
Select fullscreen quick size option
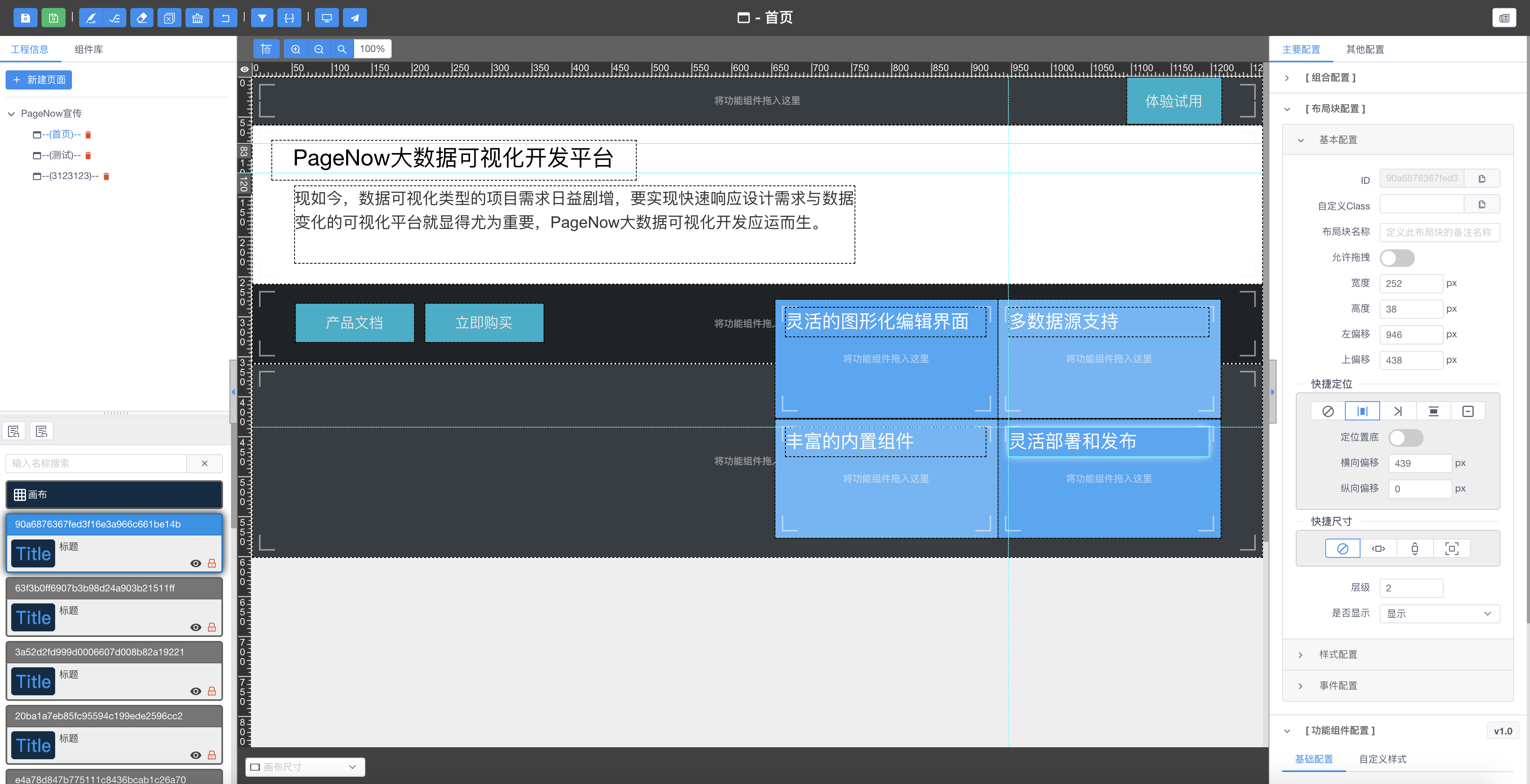point(1452,548)
